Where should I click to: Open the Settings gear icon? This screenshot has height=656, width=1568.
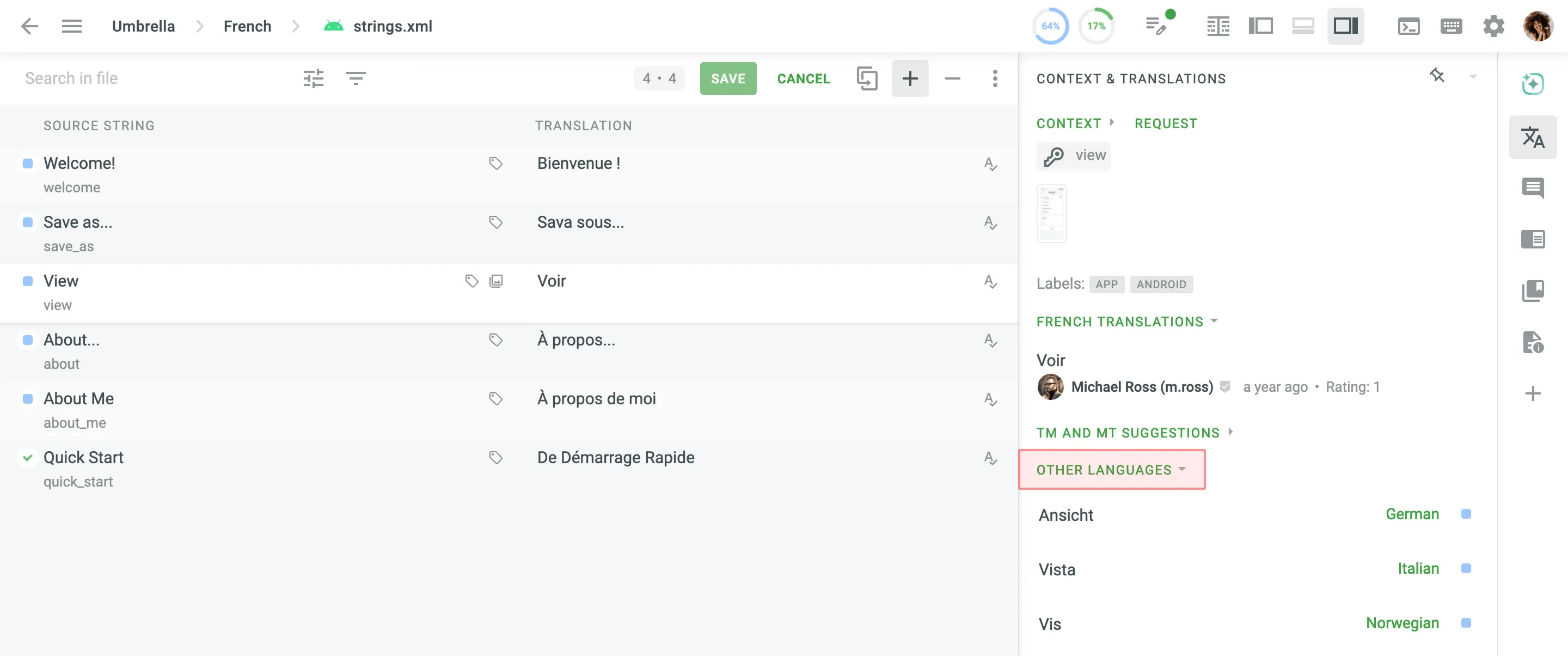click(x=1493, y=26)
